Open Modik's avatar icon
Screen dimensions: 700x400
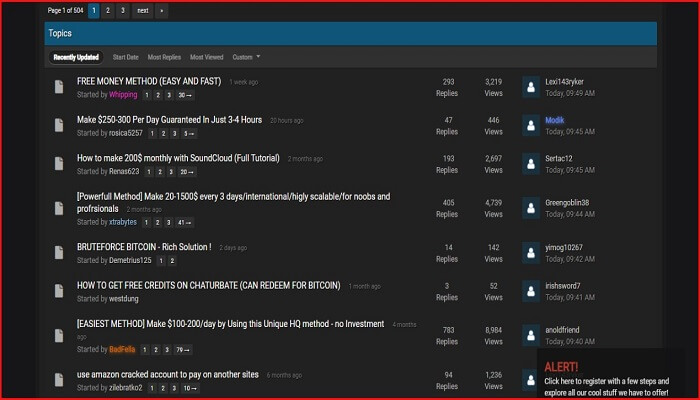(x=530, y=125)
